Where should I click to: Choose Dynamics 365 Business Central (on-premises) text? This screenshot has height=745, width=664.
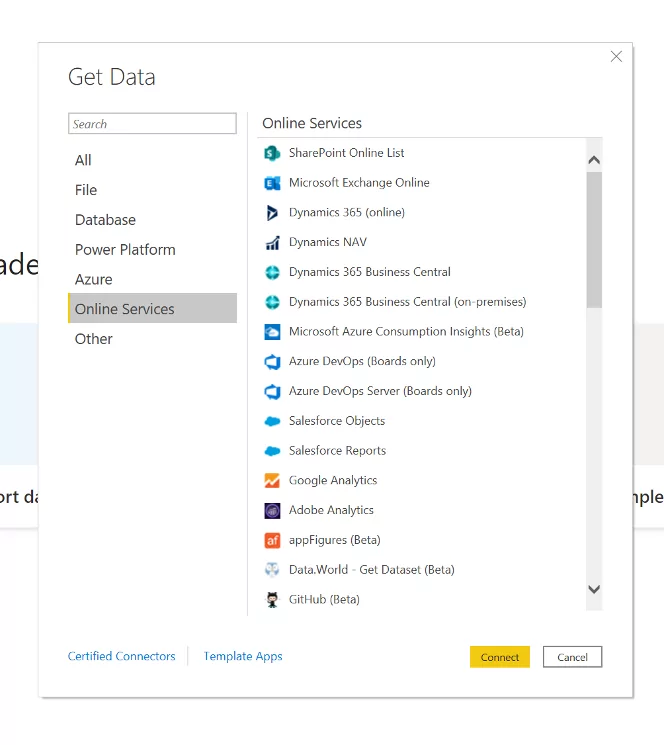(x=408, y=302)
